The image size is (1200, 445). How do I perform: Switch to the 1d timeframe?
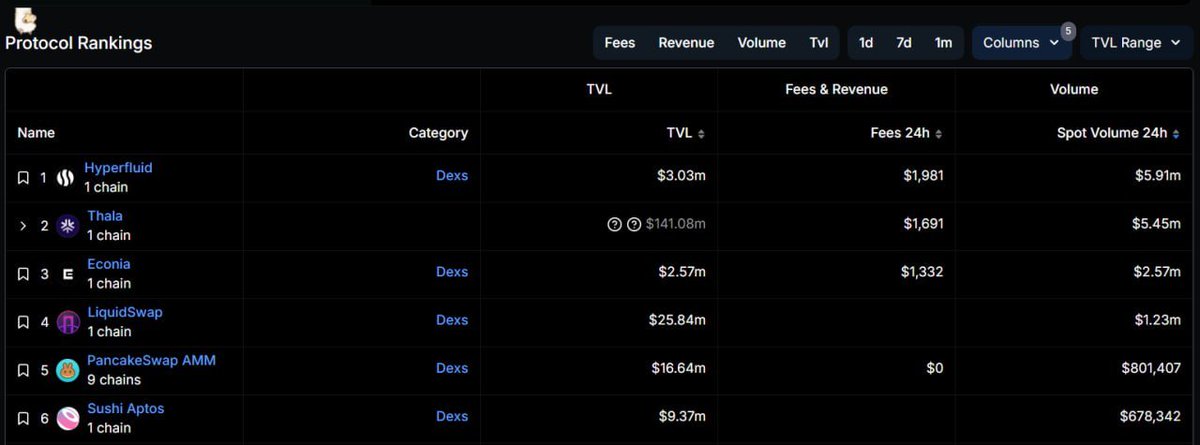tap(866, 43)
